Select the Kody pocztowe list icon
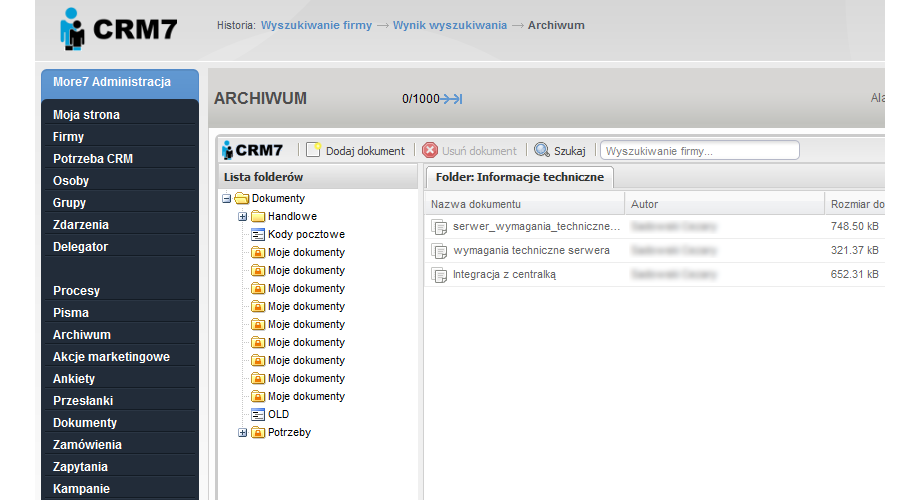The height and width of the screenshot is (500, 920). [258, 234]
